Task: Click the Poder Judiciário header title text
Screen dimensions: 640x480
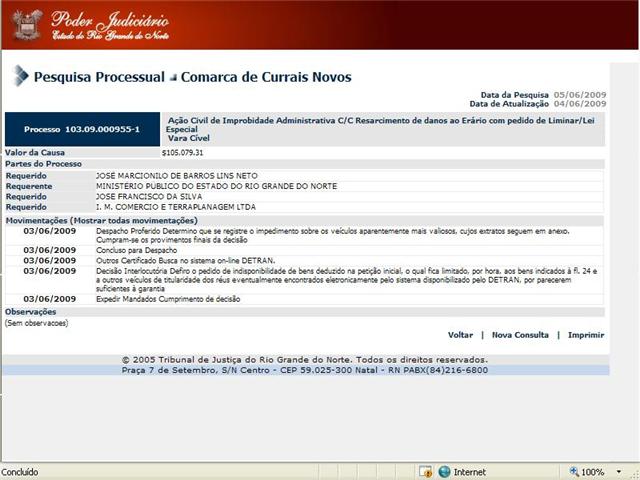Action: click(110, 25)
